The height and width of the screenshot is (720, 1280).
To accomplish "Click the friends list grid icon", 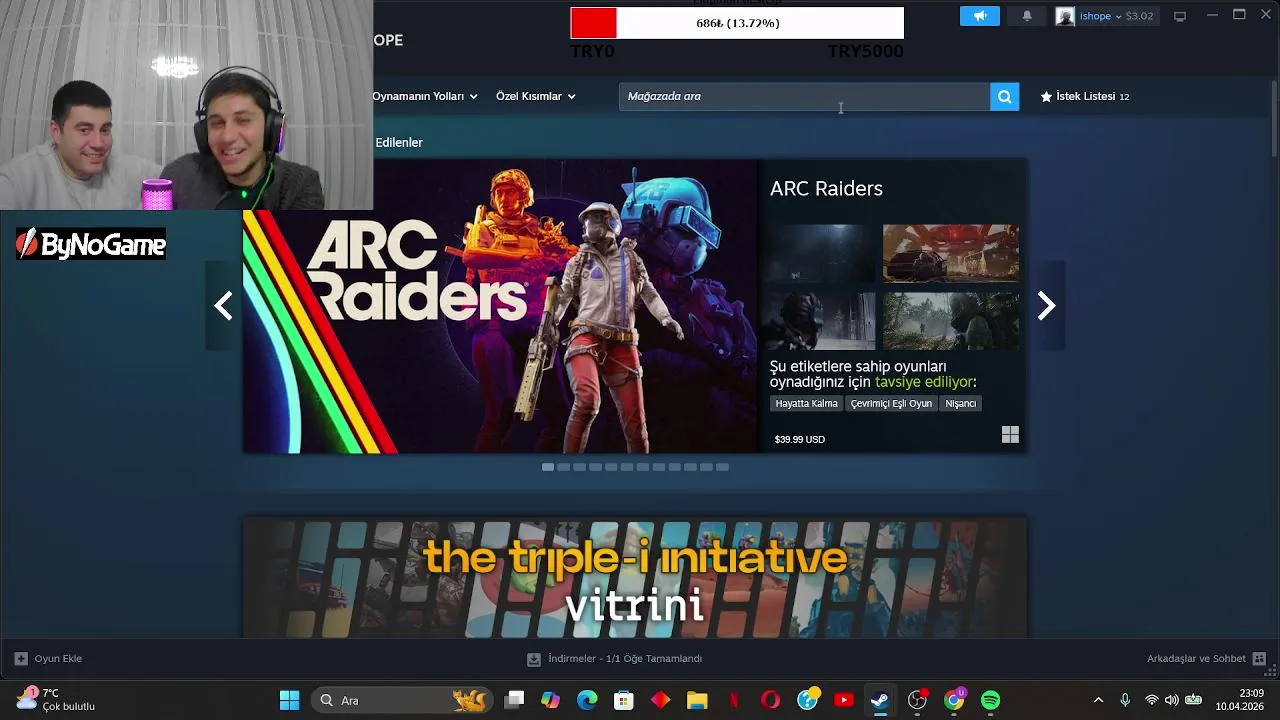I will (1259, 659).
